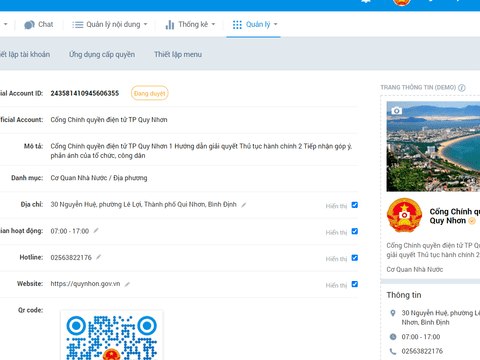The width and height of the screenshot is (480, 360).
Task: Change the avatar via emblem camera icon
Action: [404, 215]
